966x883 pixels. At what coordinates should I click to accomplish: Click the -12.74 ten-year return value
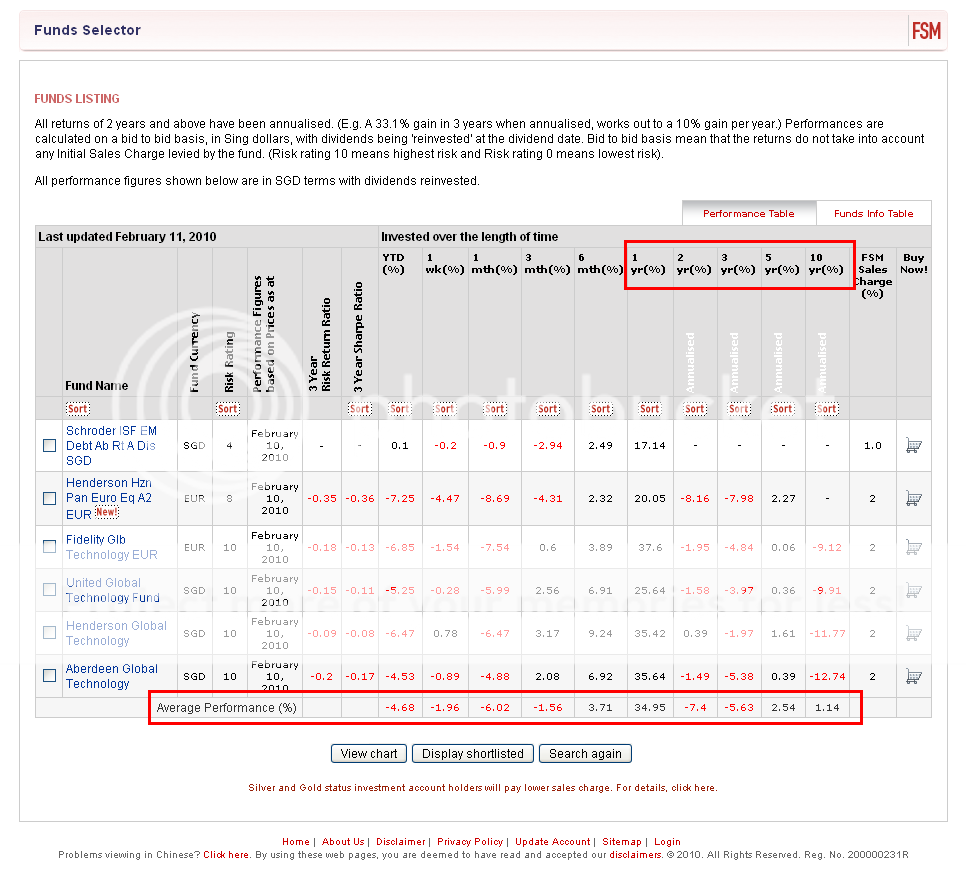(827, 677)
